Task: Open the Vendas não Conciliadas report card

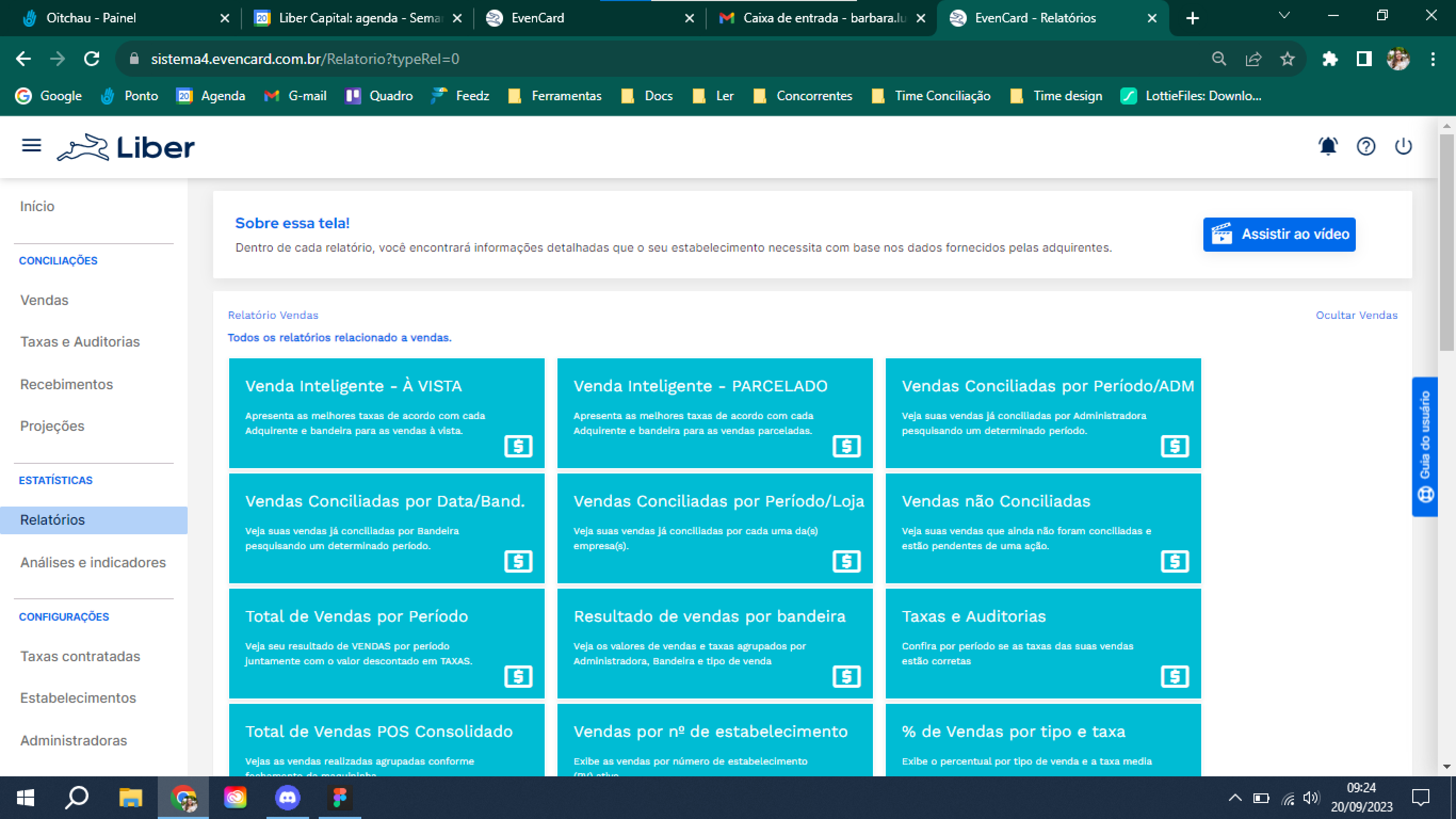Action: (x=1042, y=528)
